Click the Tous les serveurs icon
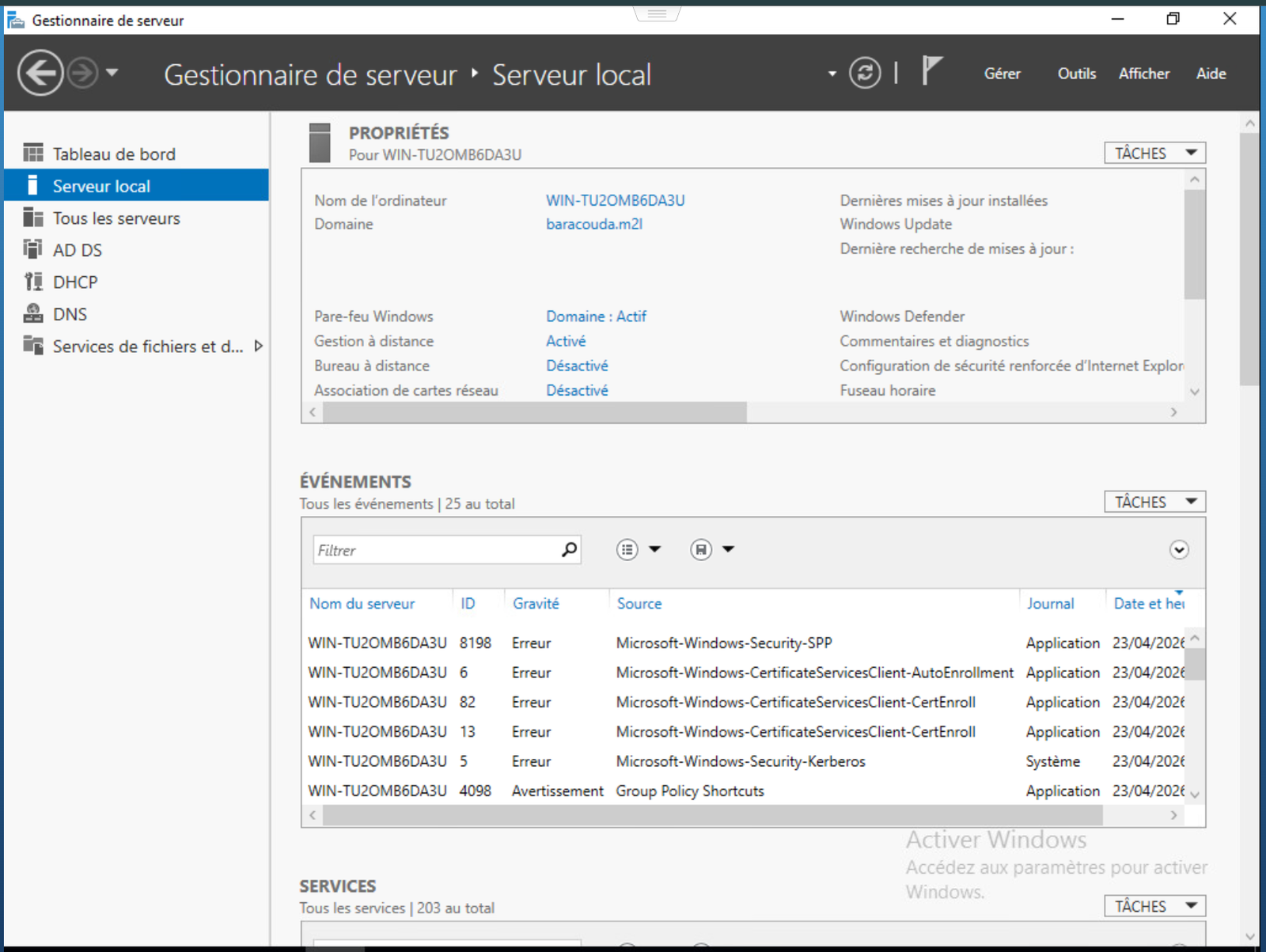Viewport: 1266px width, 952px height. click(33, 217)
